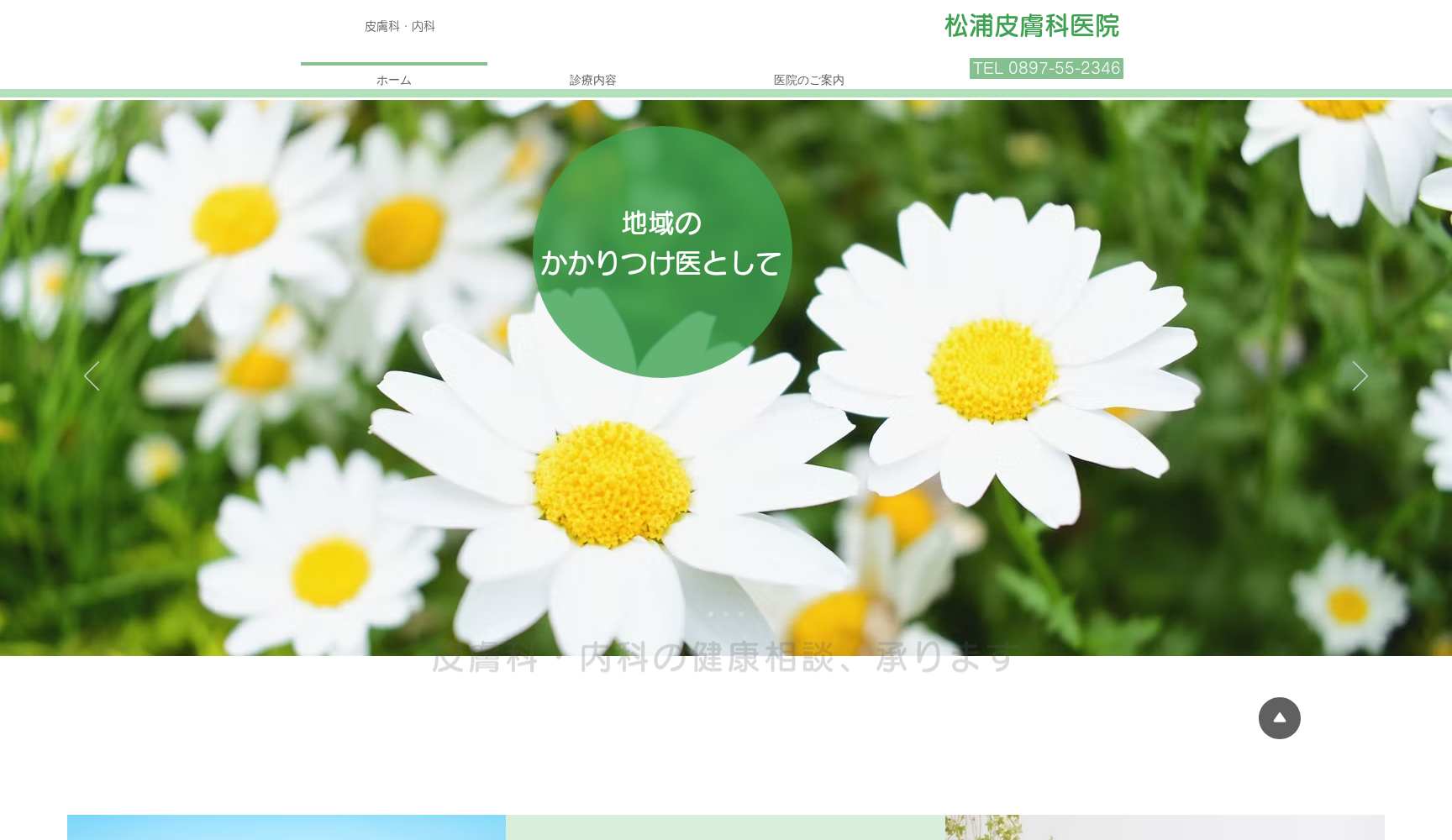The height and width of the screenshot is (840, 1452).
Task: Click the active navigation underline indicator
Action: pos(395,65)
